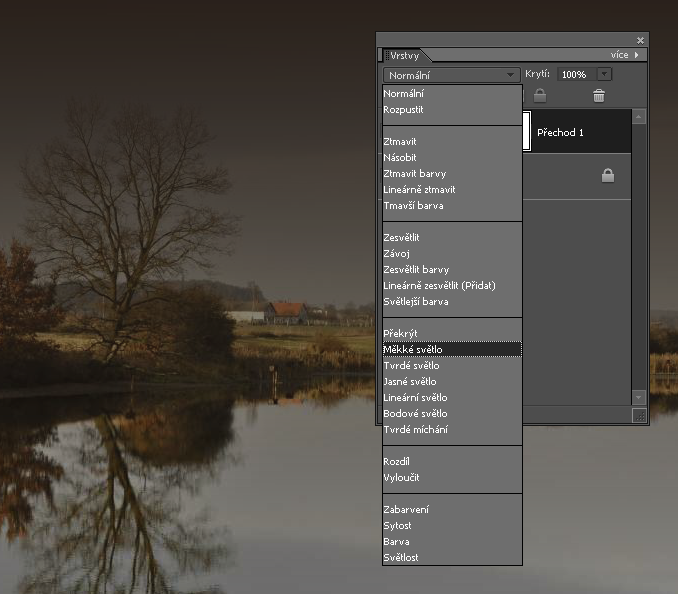This screenshot has width=678, height=594.
Task: Expand the více panel menu
Action: 625,55
